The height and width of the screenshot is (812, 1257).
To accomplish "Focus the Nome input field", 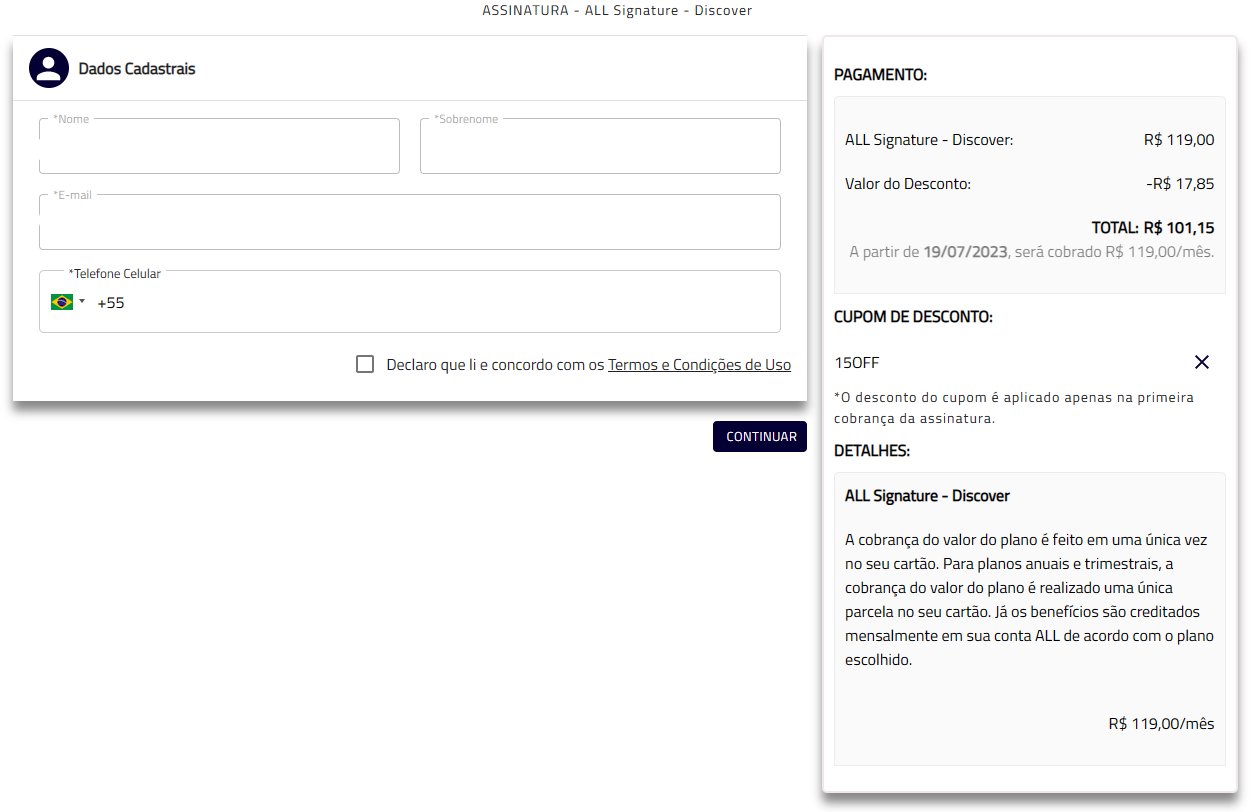I will pos(219,146).
